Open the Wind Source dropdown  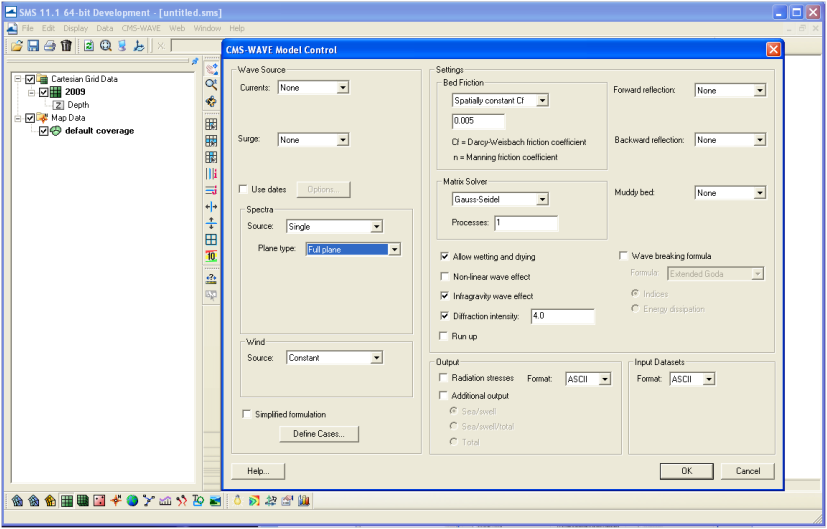click(x=334, y=358)
